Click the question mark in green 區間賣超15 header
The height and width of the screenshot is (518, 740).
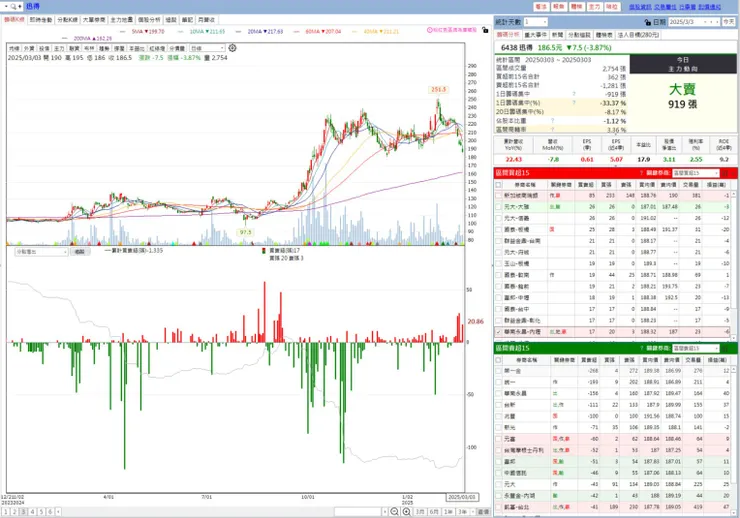pos(641,348)
